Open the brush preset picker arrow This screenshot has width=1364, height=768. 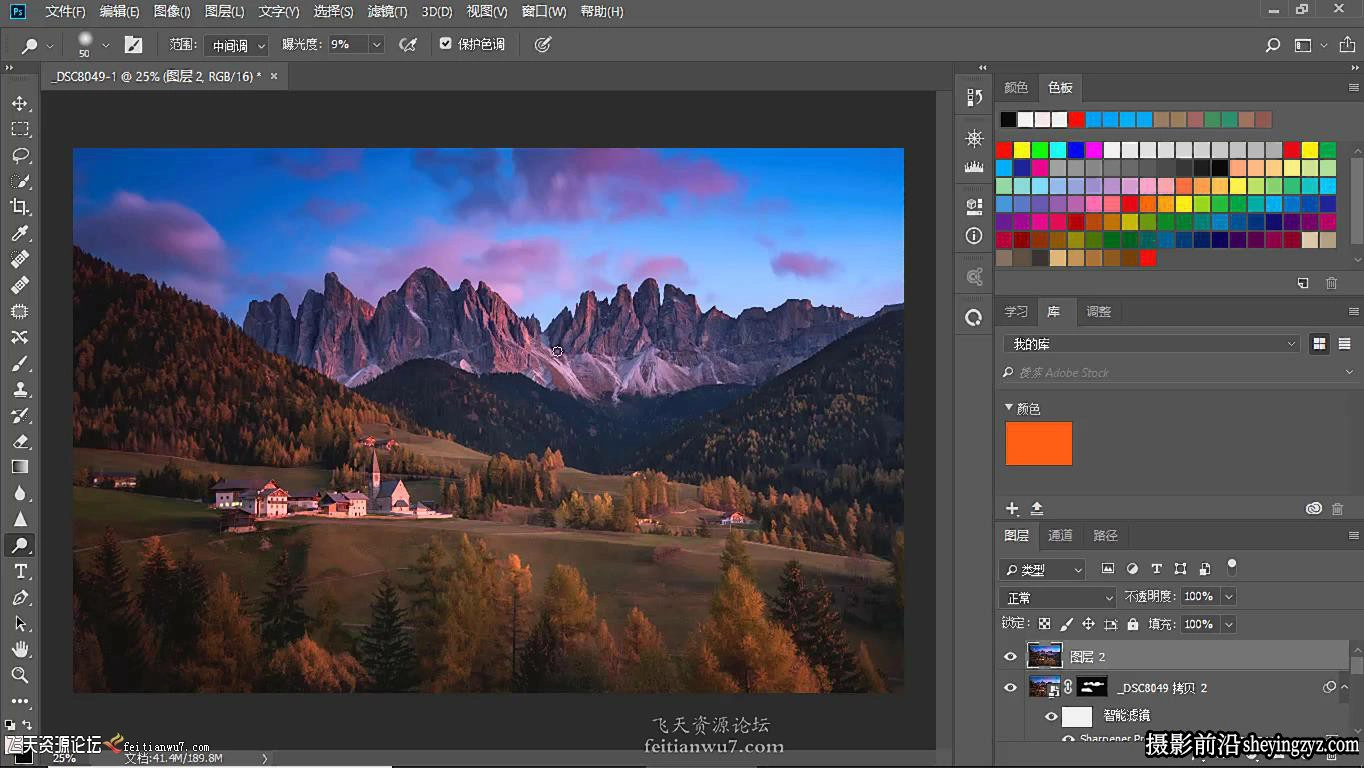pyautogui.click(x=105, y=45)
